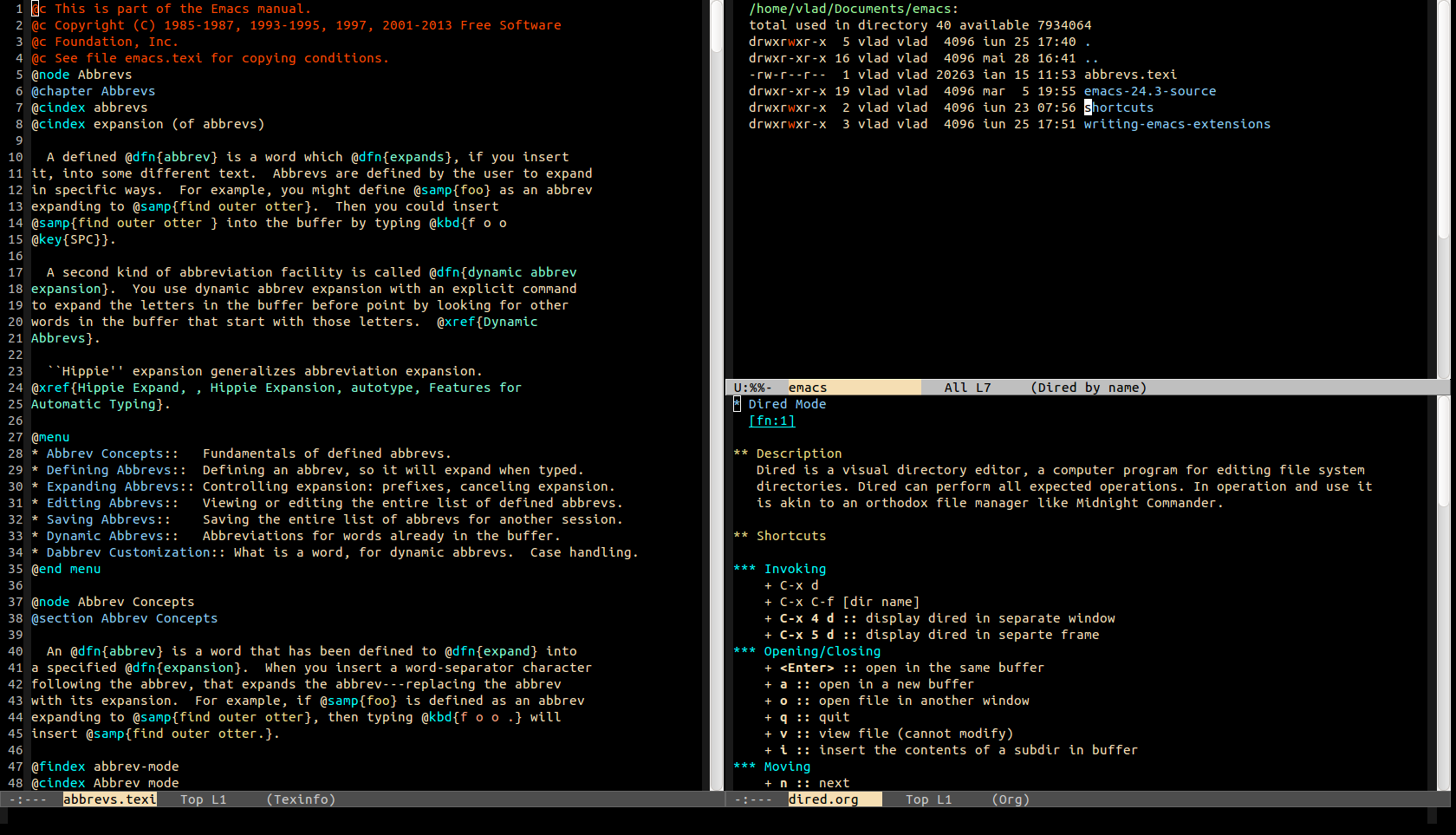
Task: Click '@node Abbrev Concepts' line
Action: [113, 602]
